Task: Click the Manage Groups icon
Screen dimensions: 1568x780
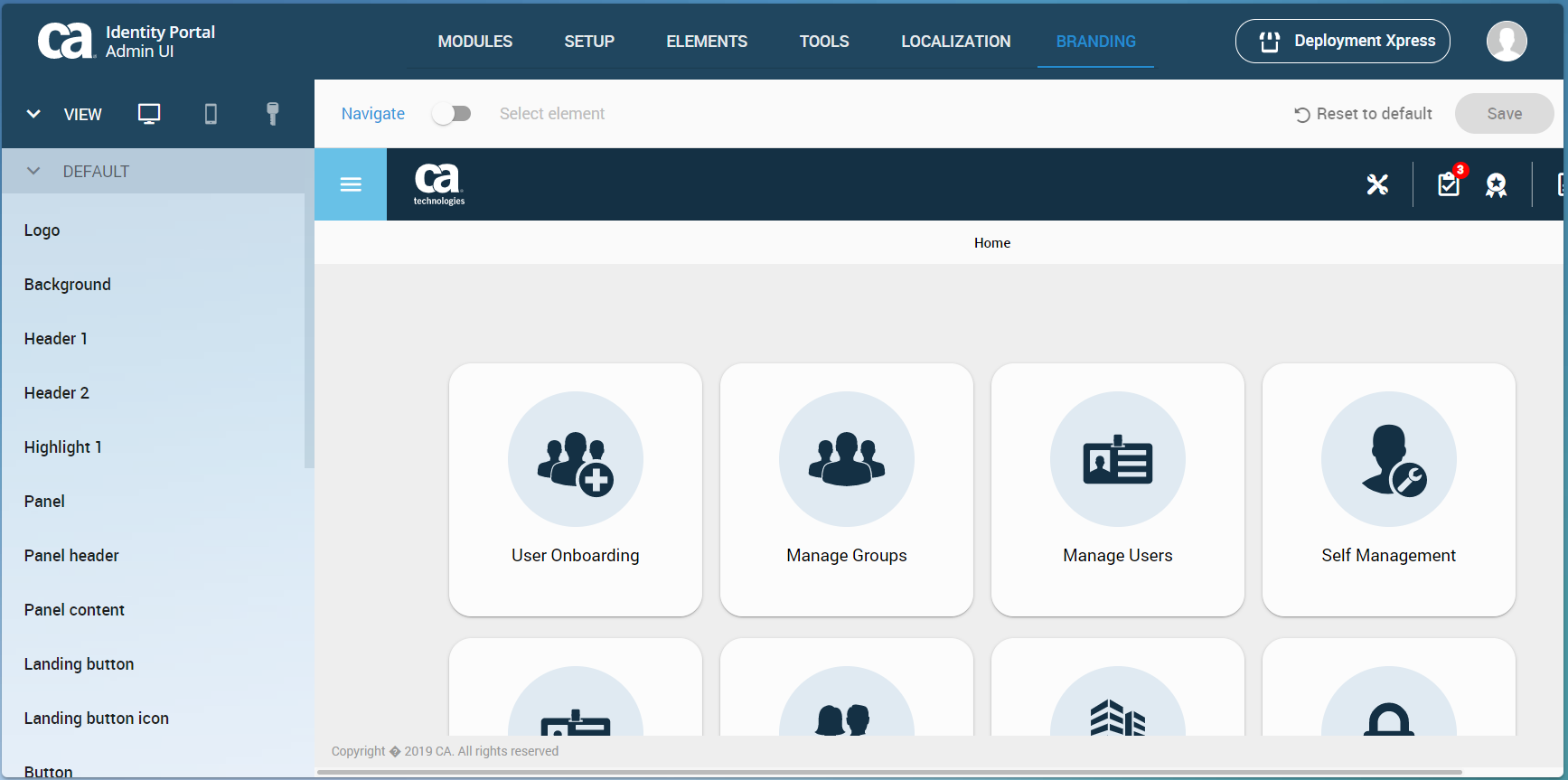Action: pos(847,459)
